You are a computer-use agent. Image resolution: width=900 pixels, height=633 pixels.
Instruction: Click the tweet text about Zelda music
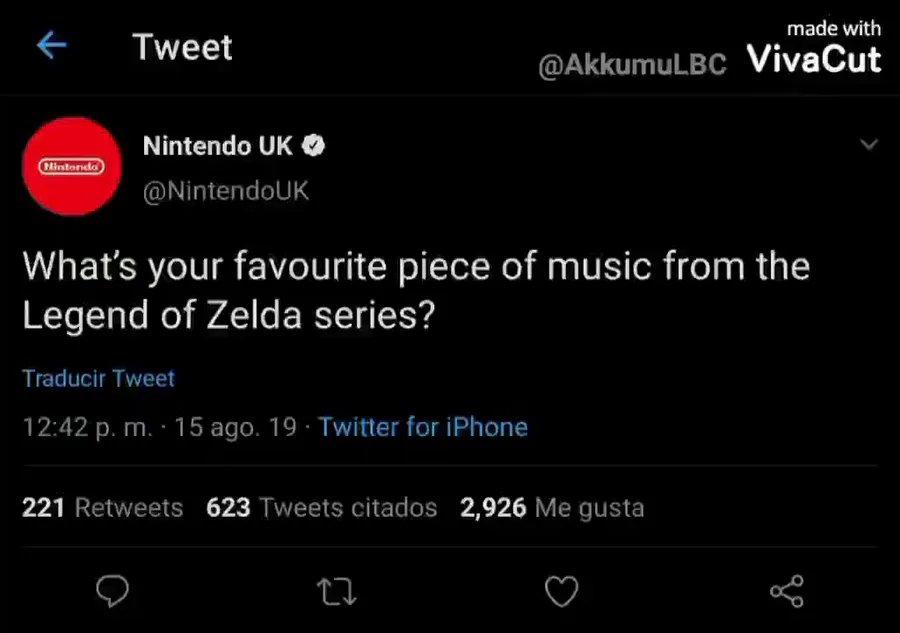point(415,291)
